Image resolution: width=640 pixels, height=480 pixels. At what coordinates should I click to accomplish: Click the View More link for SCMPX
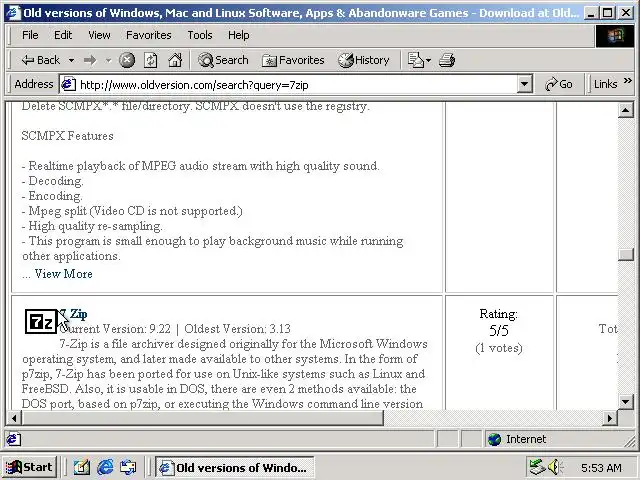coord(63,274)
